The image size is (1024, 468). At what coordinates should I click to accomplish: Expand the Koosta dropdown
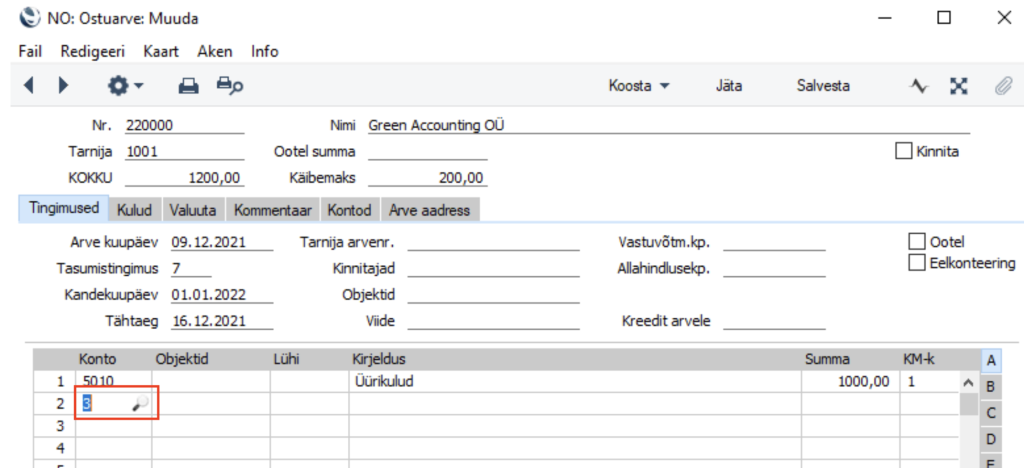click(x=639, y=87)
